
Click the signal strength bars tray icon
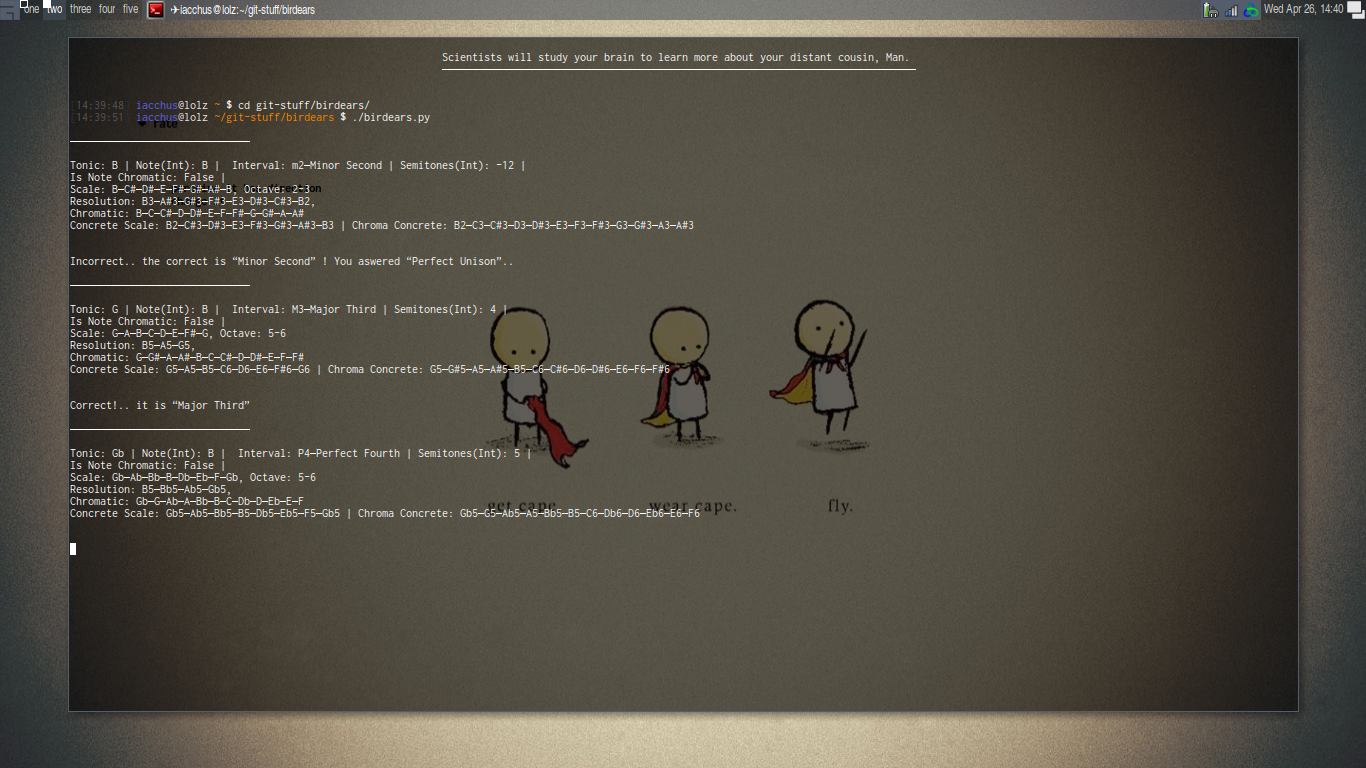coord(1232,10)
